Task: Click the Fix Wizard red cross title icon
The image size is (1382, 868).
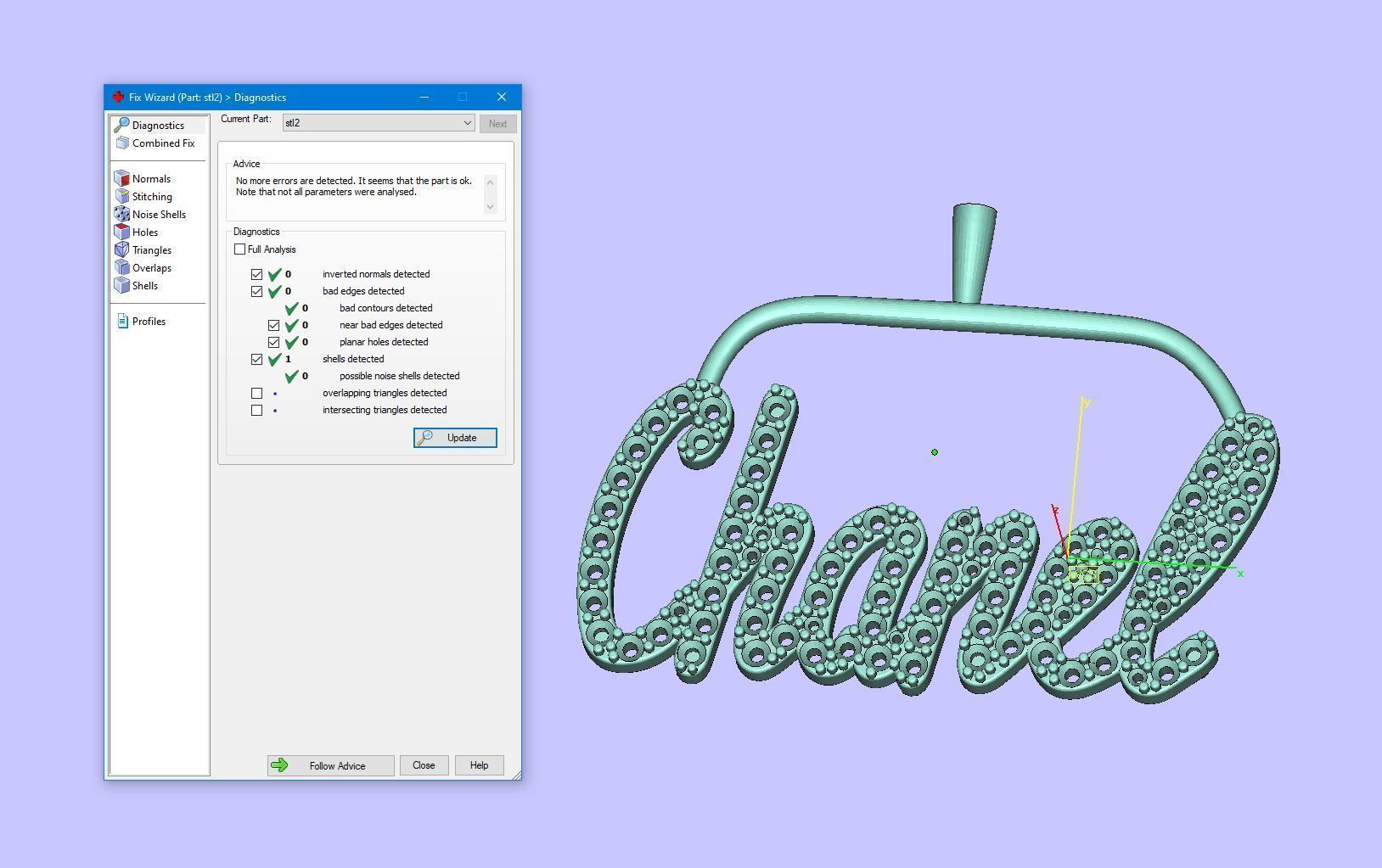Action: click(x=118, y=98)
